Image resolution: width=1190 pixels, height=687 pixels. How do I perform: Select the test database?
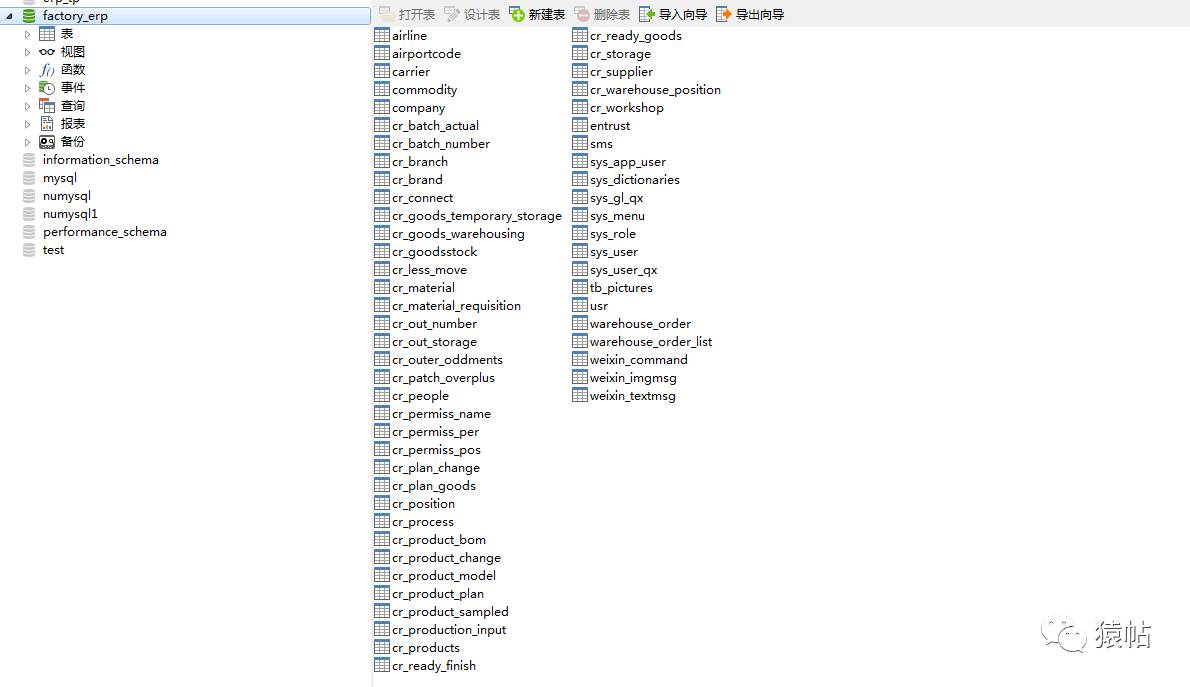[53, 251]
